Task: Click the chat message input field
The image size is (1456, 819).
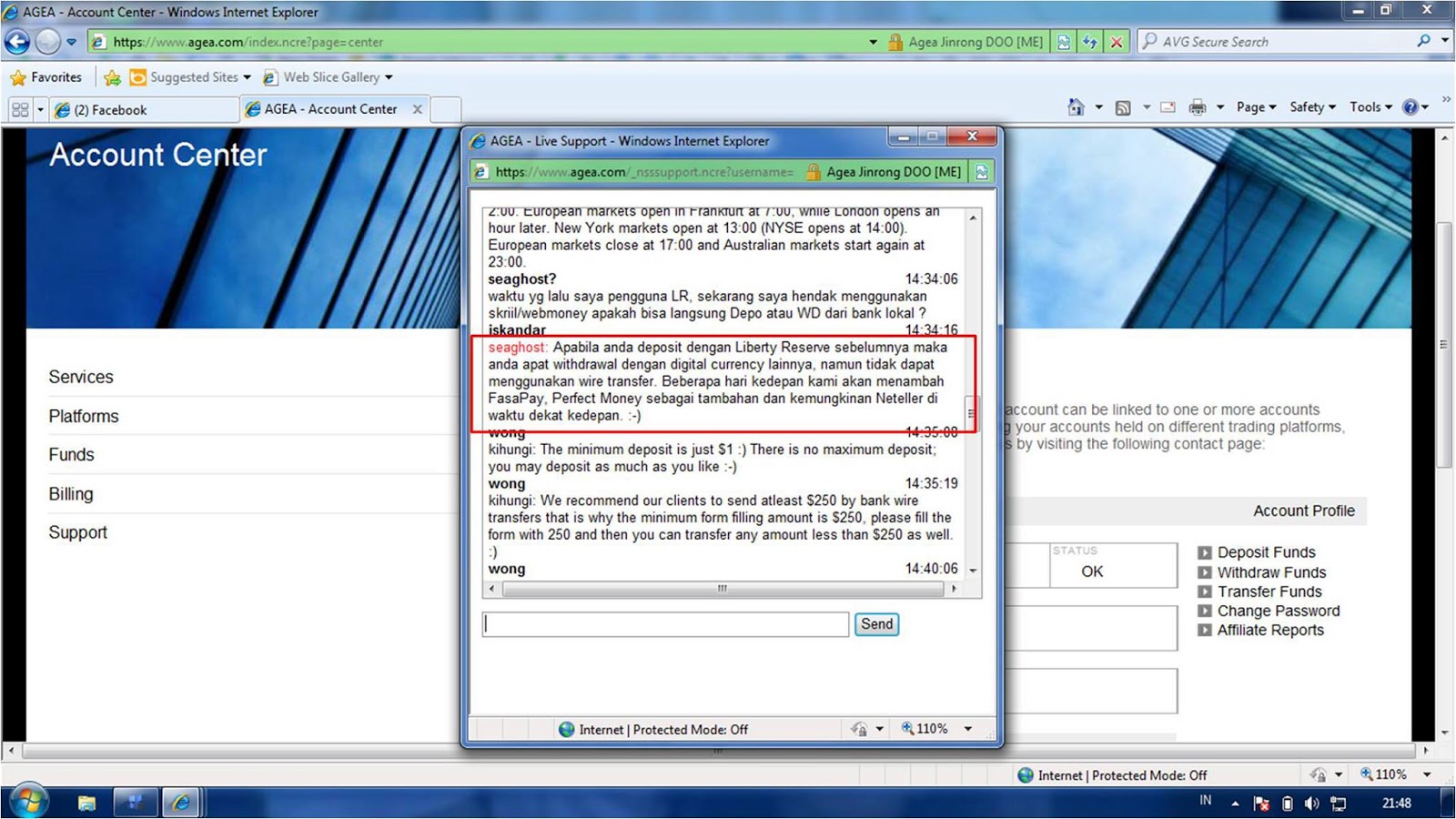Action: pos(665,624)
